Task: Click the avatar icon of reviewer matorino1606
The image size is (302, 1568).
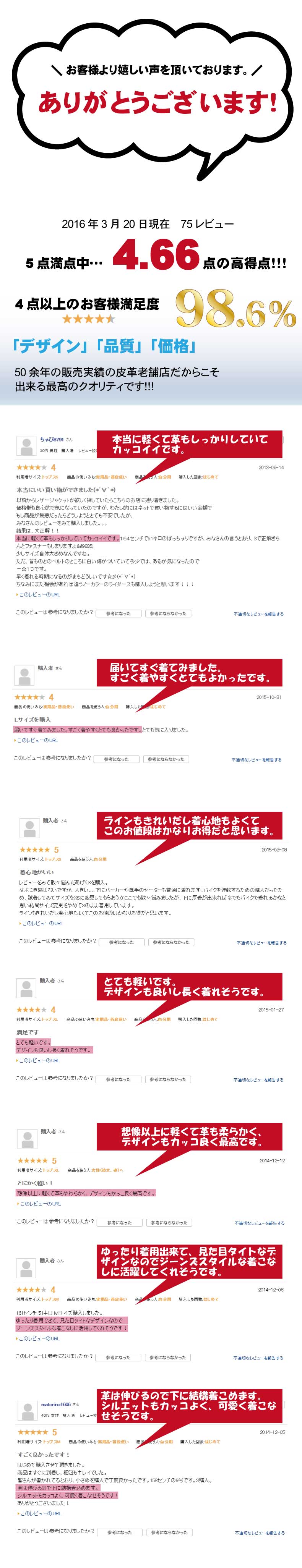Action: pyautogui.click(x=27, y=1409)
